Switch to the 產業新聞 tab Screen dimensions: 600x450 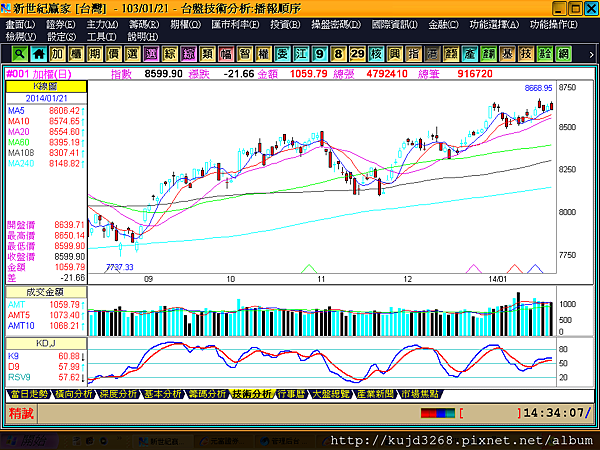pyautogui.click(x=375, y=394)
